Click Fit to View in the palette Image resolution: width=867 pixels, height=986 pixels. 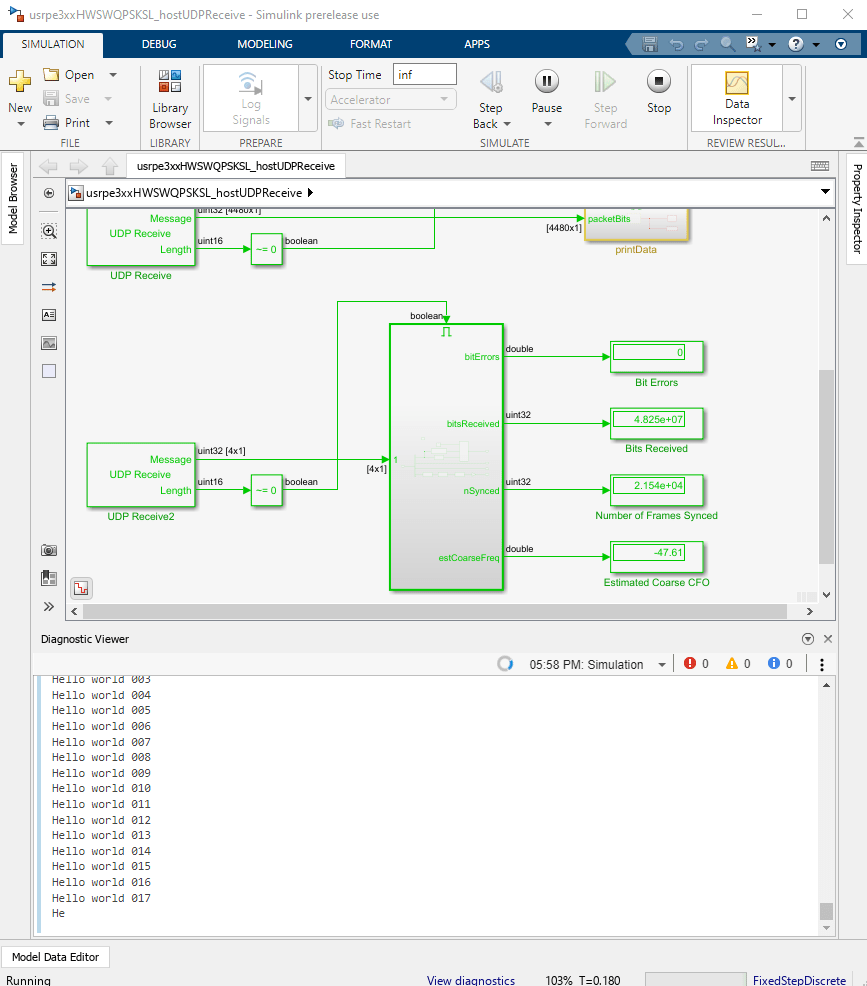(x=49, y=259)
